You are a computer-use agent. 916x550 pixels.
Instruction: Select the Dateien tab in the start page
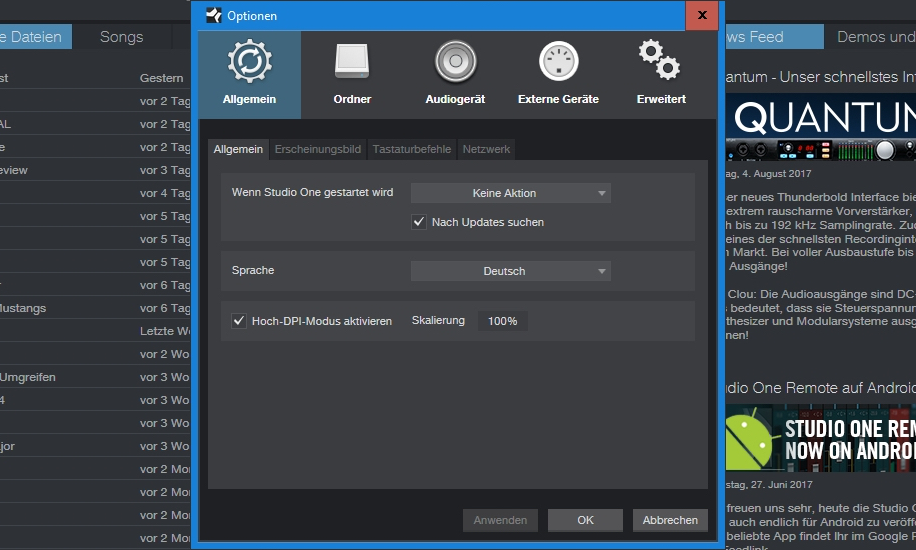(36, 37)
